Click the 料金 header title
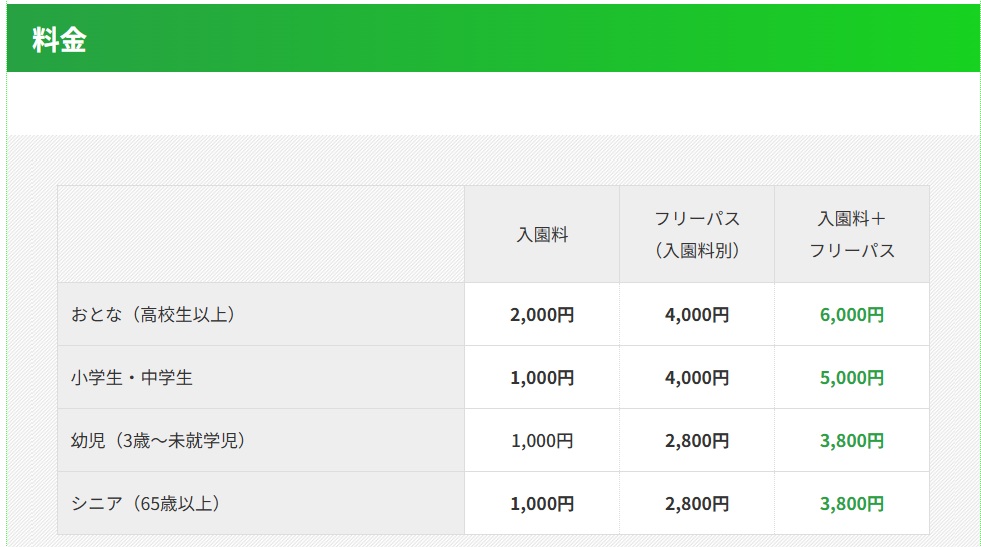 (59, 40)
